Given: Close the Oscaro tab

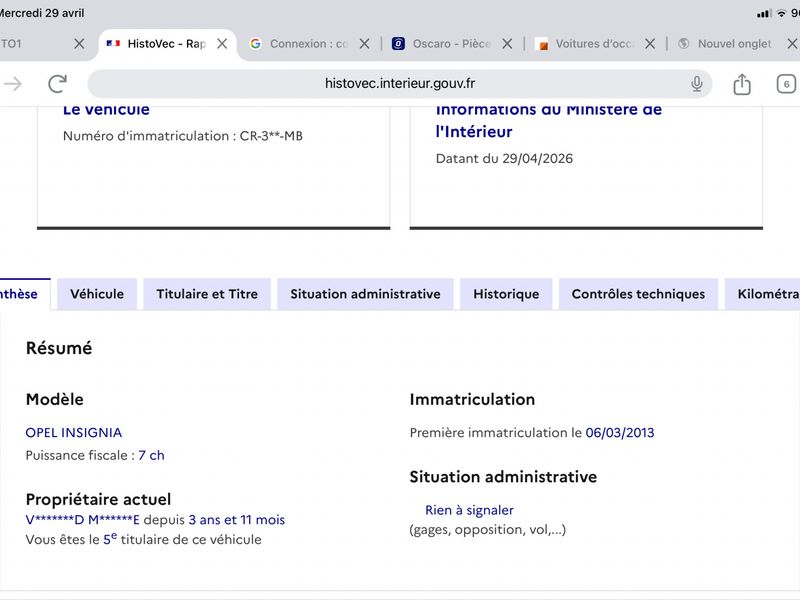Looking at the screenshot, I should tap(507, 44).
